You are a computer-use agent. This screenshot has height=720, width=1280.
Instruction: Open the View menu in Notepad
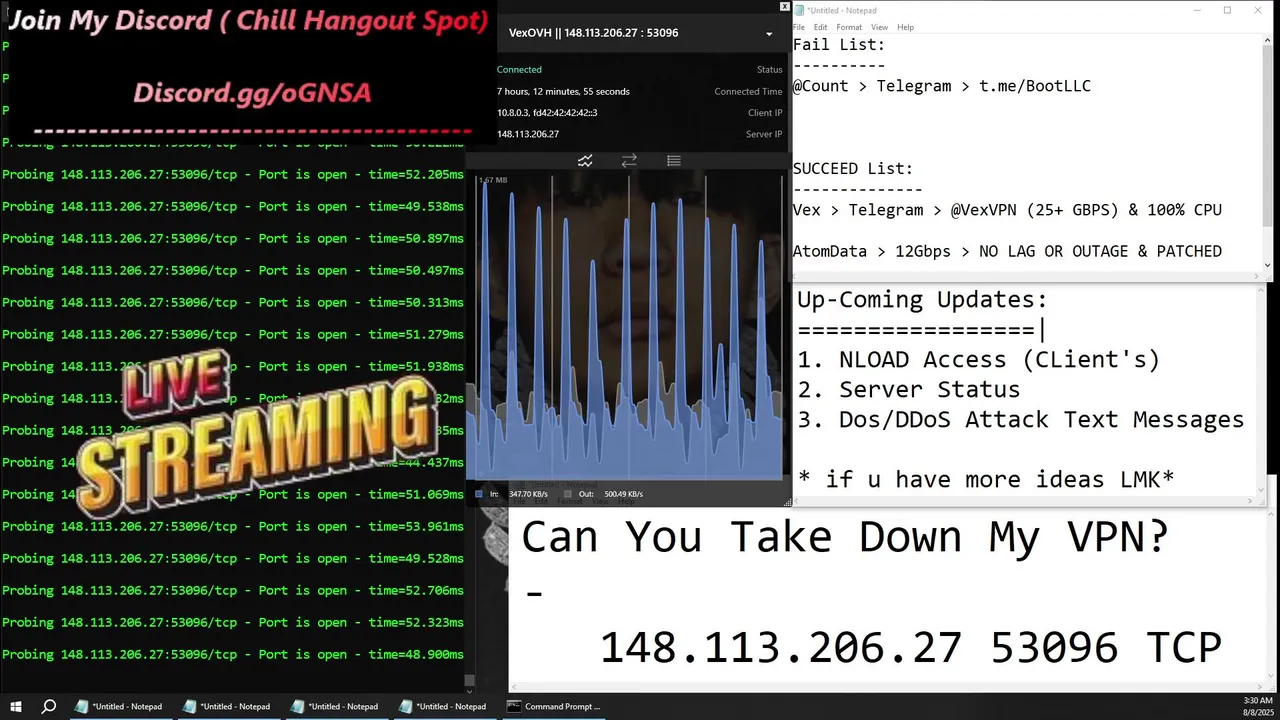879,27
